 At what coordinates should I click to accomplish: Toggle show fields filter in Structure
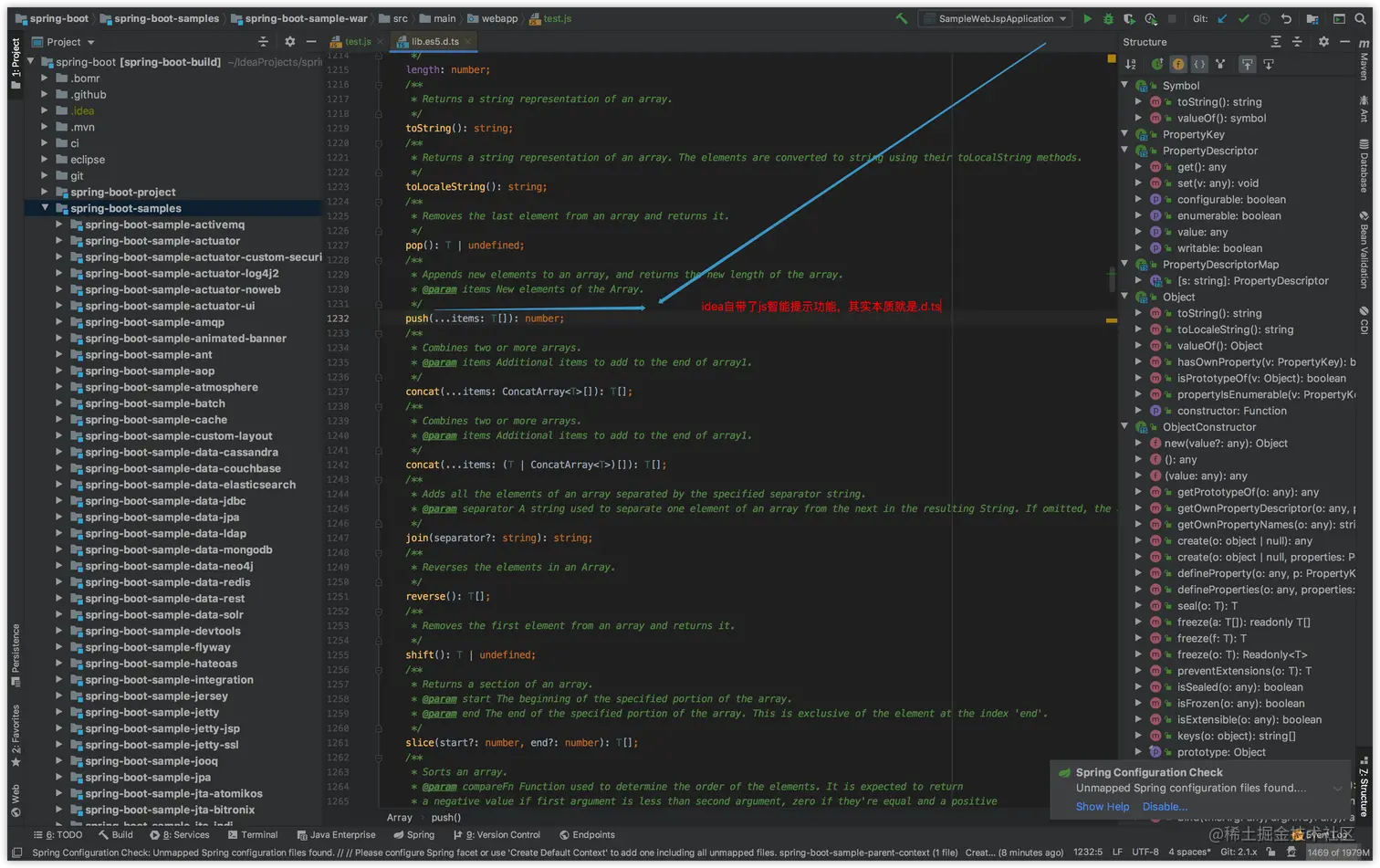point(1178,64)
